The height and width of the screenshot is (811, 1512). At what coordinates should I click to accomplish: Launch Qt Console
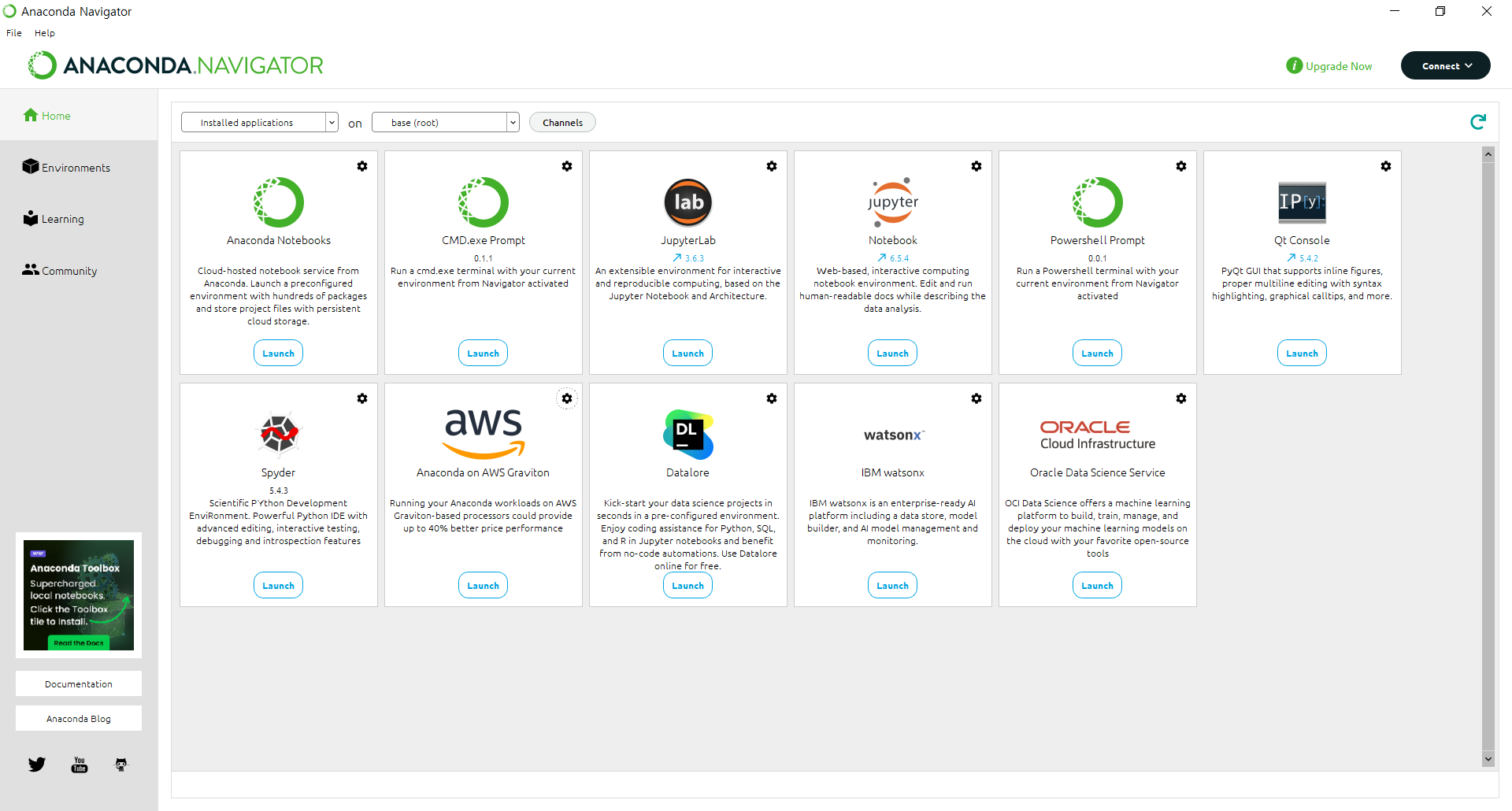(x=1303, y=353)
